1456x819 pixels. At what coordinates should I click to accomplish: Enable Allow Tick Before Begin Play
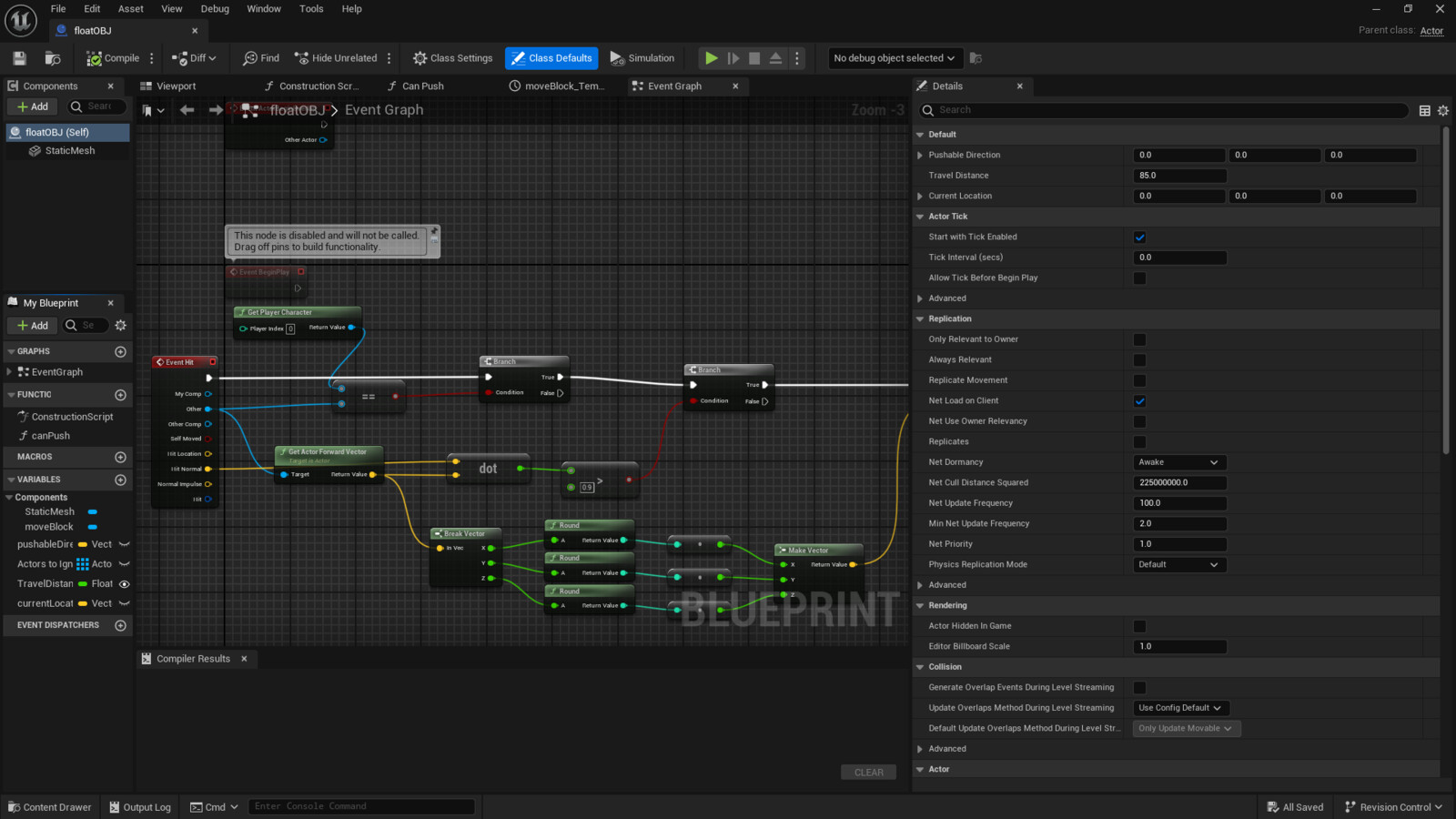tap(1139, 278)
